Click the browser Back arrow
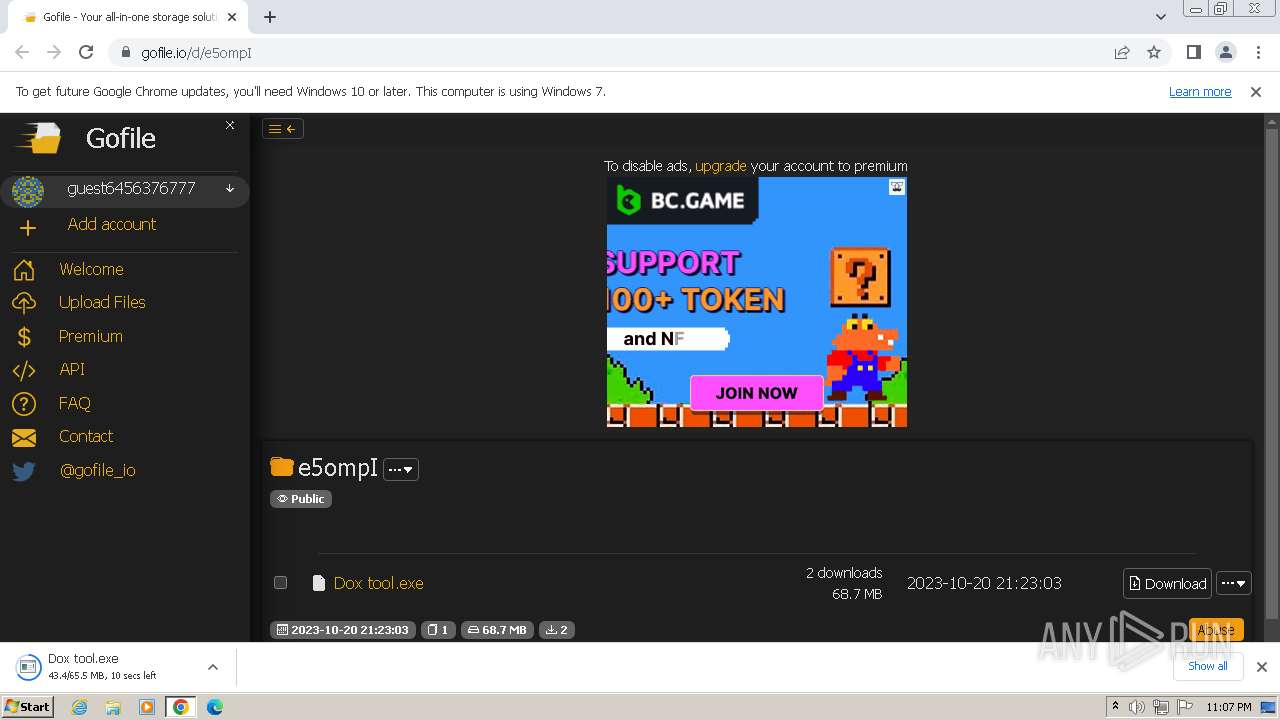Viewport: 1280px width, 720px height. [22, 52]
